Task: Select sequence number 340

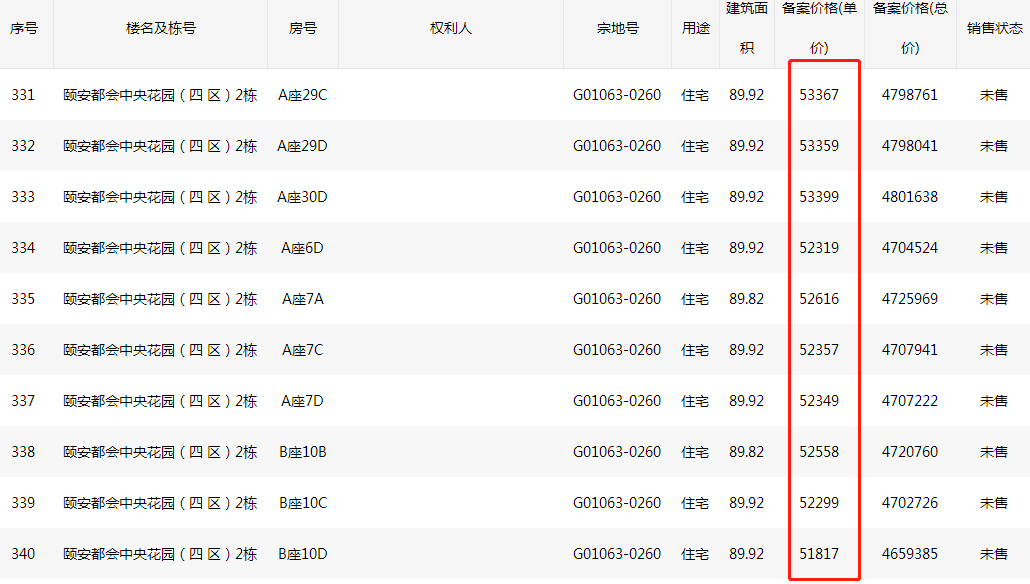Action: 23,554
